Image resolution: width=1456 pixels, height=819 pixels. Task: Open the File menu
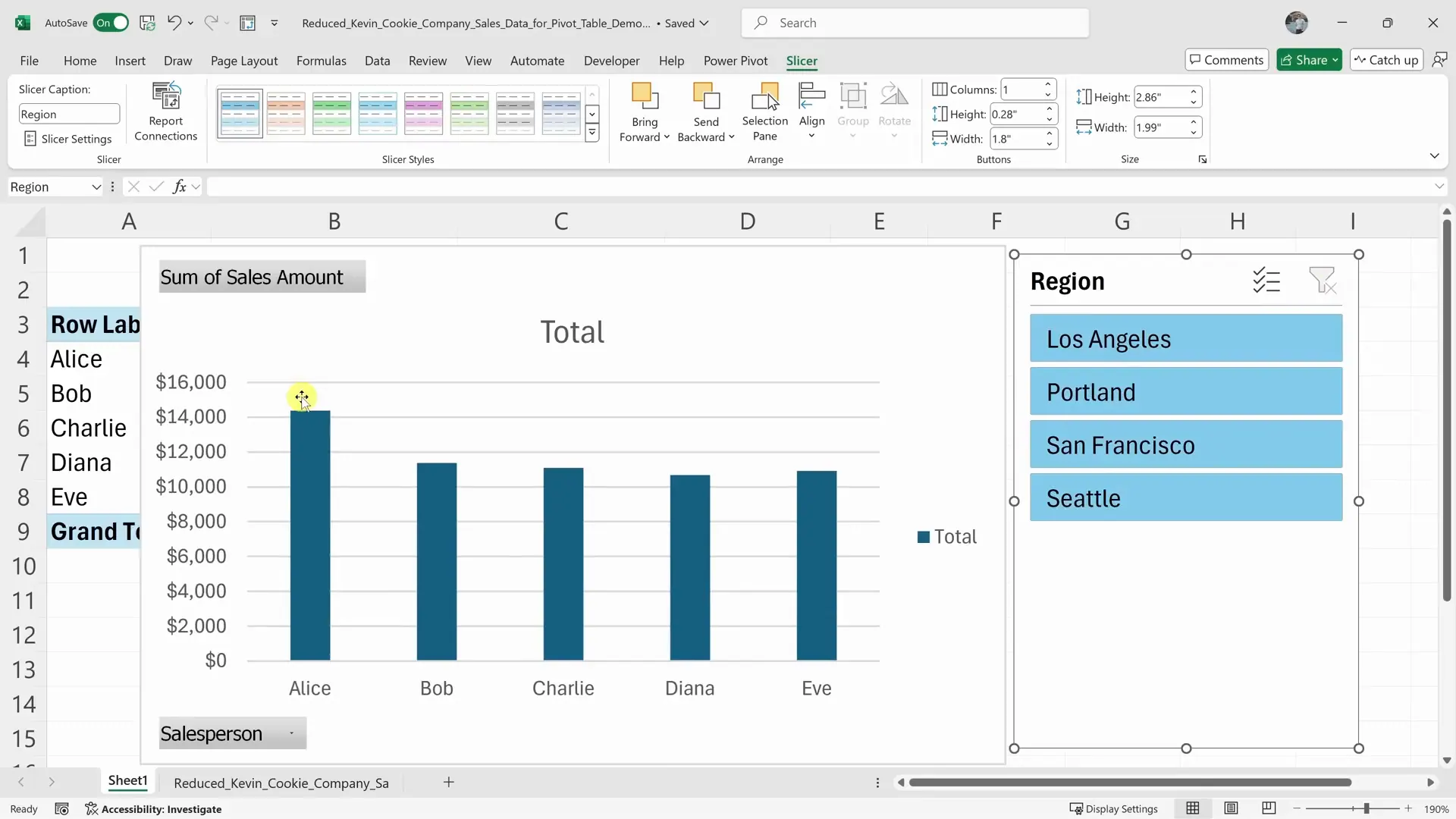tap(30, 61)
